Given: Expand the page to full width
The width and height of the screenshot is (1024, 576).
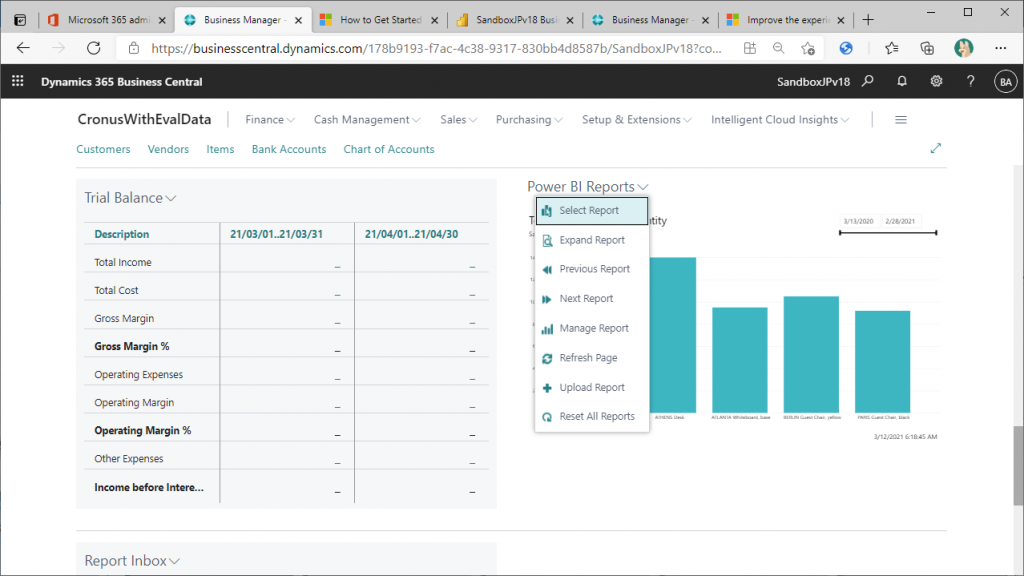Looking at the screenshot, I should coord(936,148).
